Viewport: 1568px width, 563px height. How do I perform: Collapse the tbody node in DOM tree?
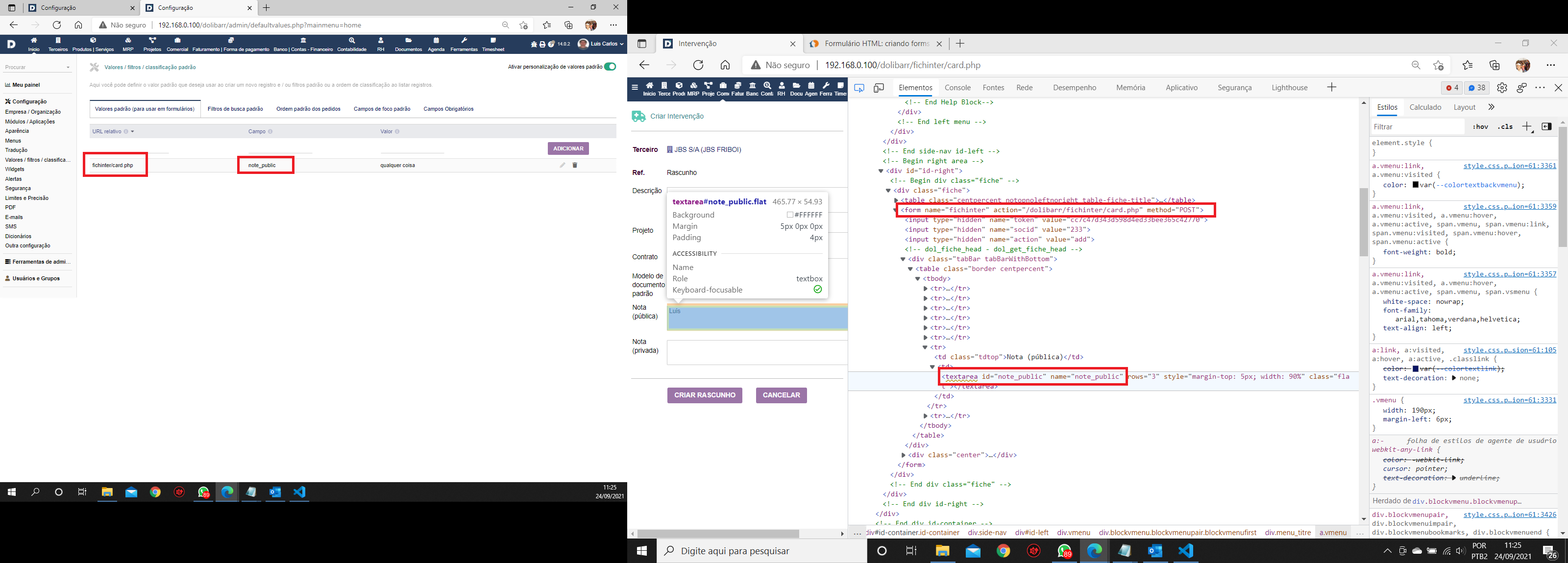click(x=917, y=279)
